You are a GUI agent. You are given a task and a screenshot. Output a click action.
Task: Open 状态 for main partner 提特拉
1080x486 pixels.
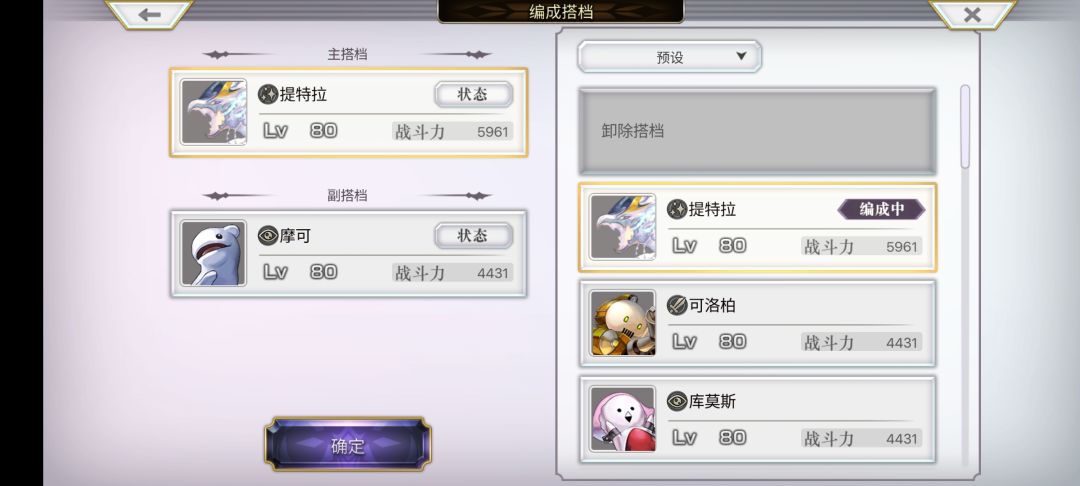tap(473, 94)
